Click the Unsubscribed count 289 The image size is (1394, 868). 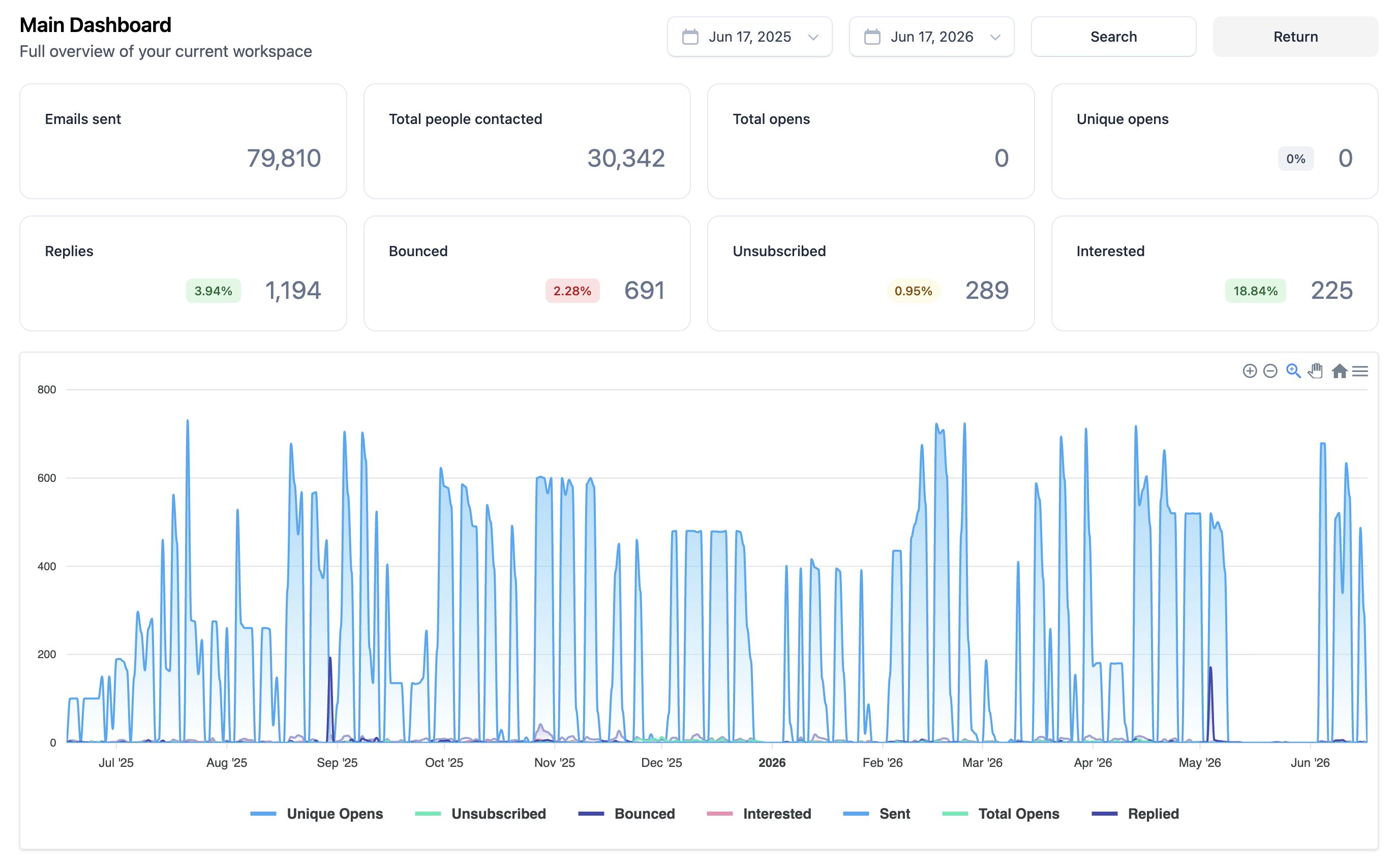986,291
